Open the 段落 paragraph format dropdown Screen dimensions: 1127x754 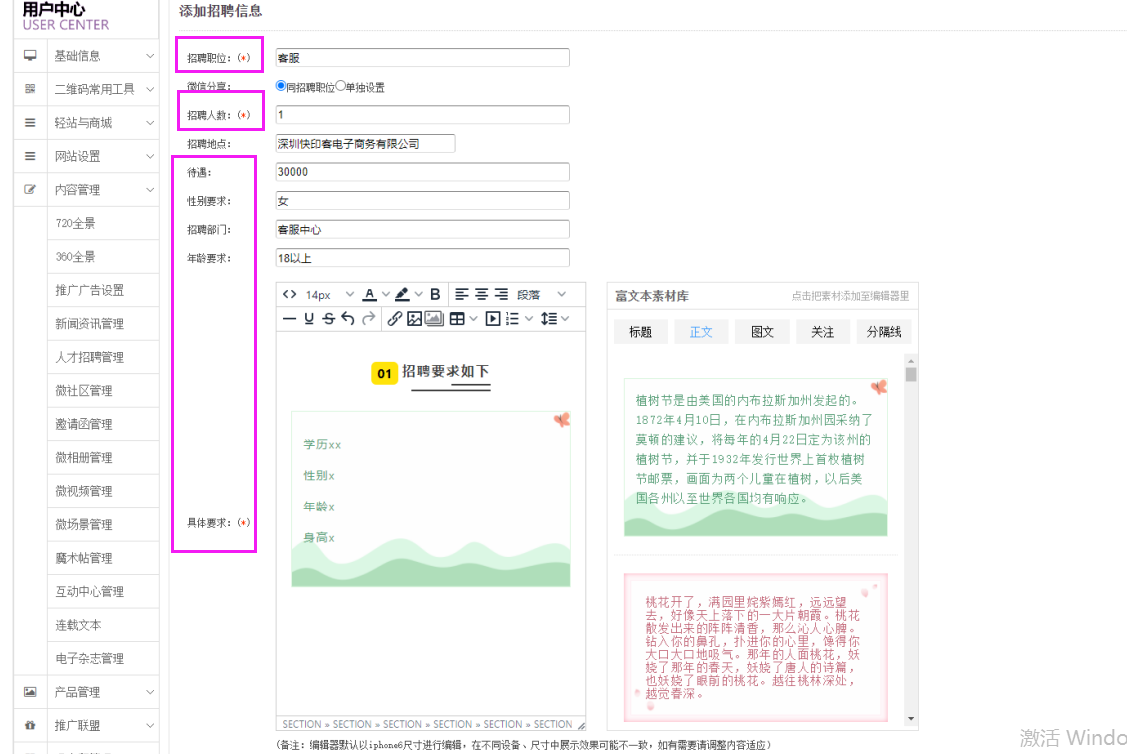tap(541, 294)
